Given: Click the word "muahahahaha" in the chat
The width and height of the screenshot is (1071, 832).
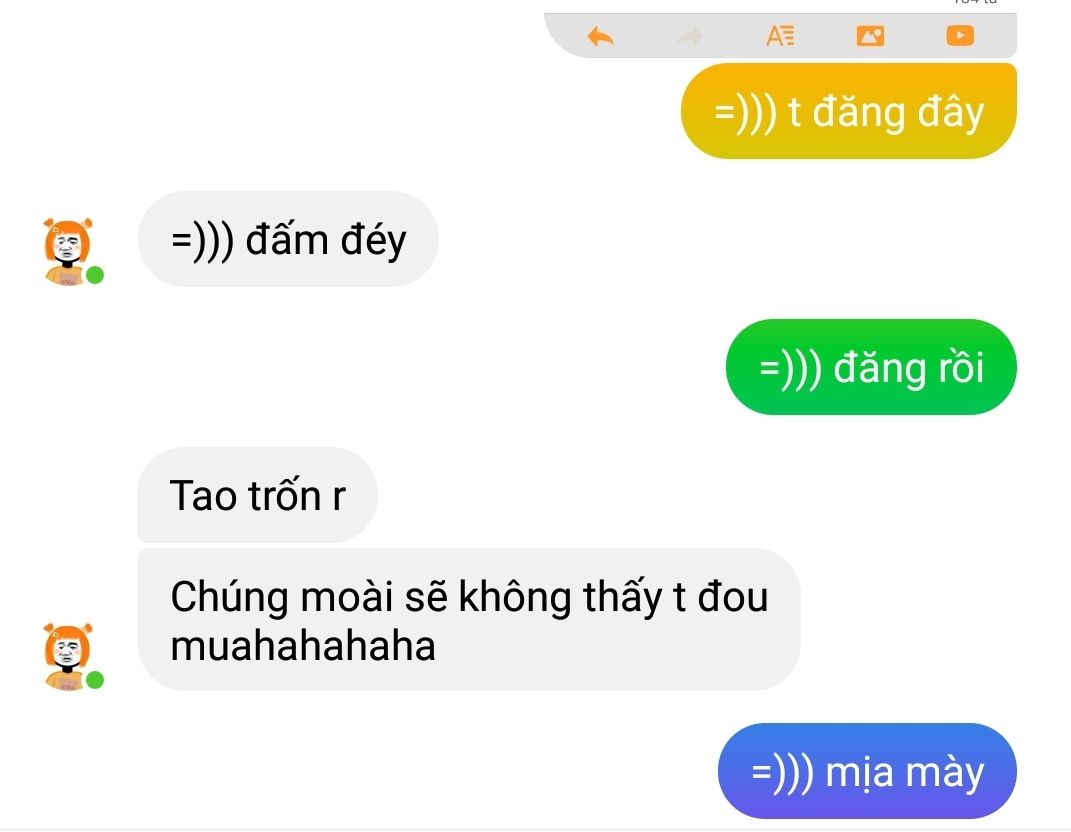Looking at the screenshot, I should pyautogui.click(x=303, y=646).
